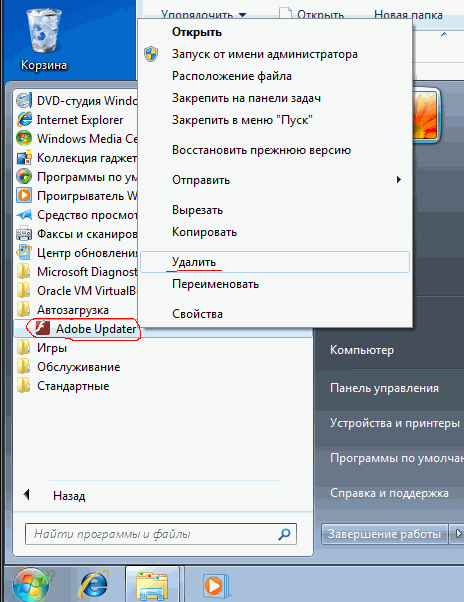Click the user account picture with flower
This screenshot has height=602, width=464.
tap(425, 115)
